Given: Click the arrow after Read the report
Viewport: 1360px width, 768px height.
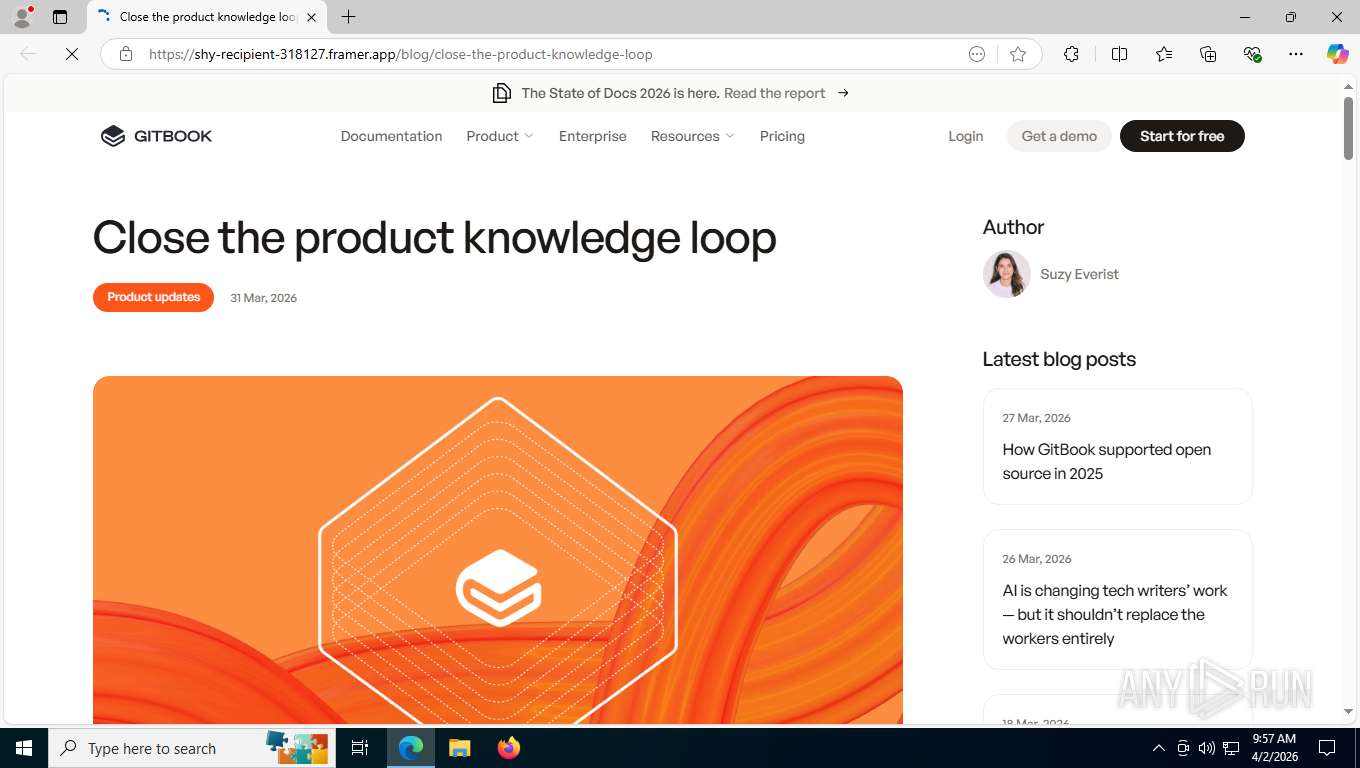Looking at the screenshot, I should point(843,93).
